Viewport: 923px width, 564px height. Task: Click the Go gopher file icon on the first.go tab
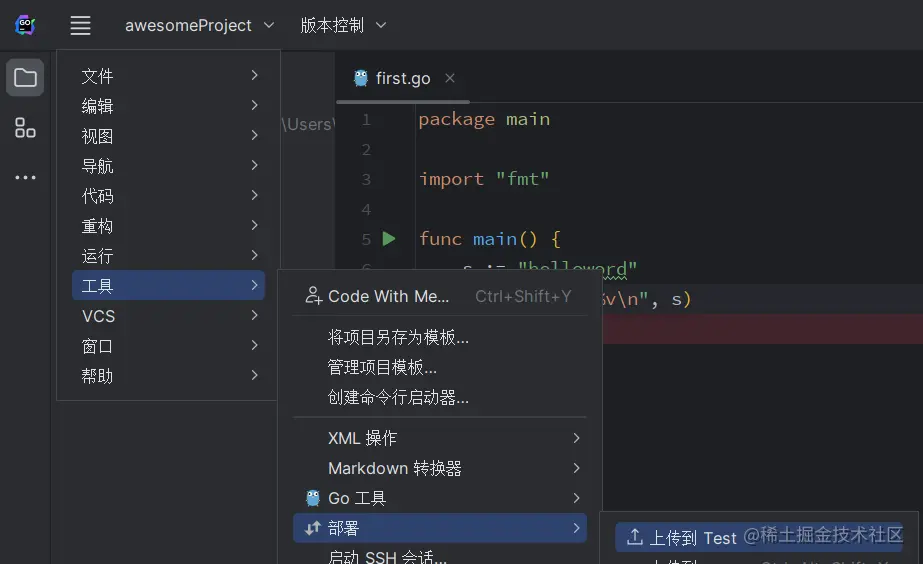(x=361, y=78)
